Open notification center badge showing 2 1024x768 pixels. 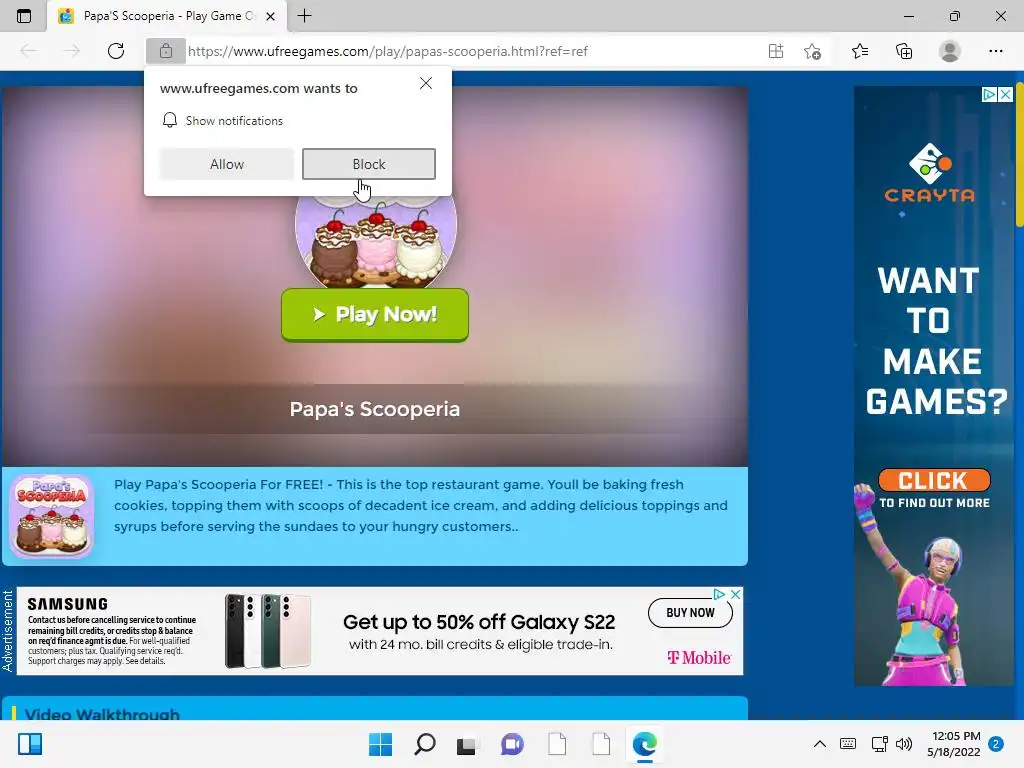pos(996,744)
